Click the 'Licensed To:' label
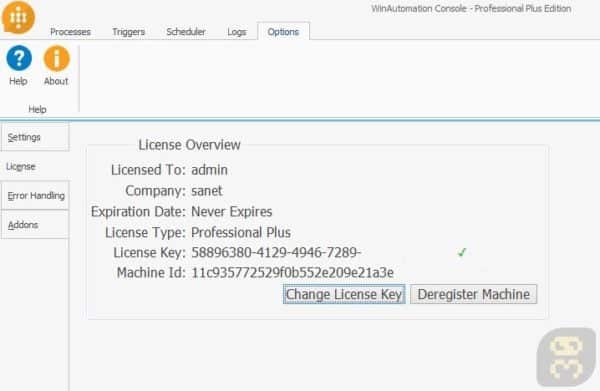 click(148, 170)
